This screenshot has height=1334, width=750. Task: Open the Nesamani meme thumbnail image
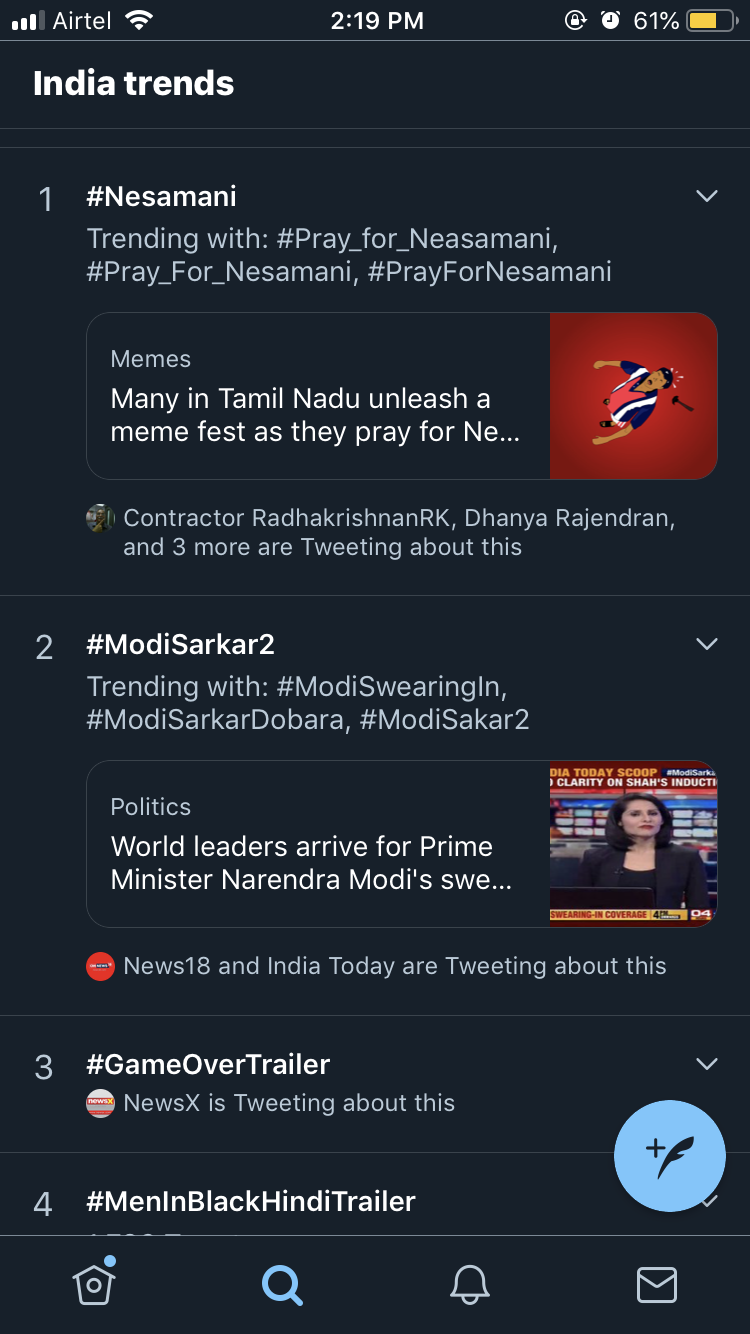(634, 396)
